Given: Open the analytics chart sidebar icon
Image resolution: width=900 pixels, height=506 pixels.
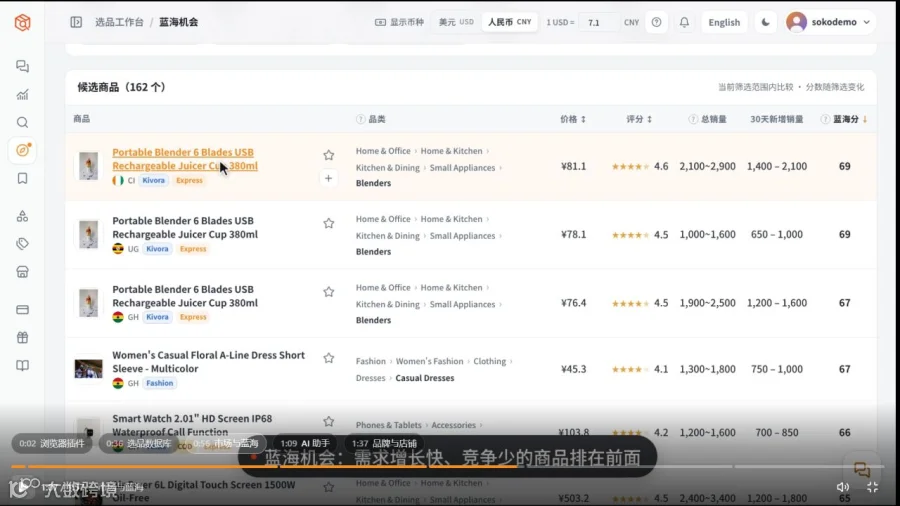Looking at the screenshot, I should point(22,95).
